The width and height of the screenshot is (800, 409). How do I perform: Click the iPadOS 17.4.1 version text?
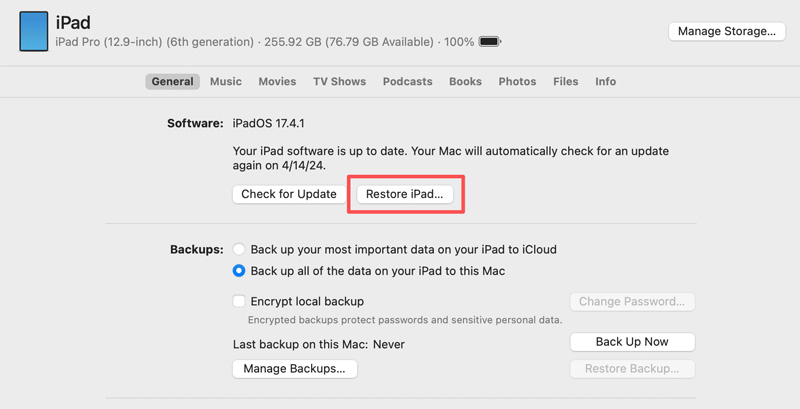coord(268,123)
